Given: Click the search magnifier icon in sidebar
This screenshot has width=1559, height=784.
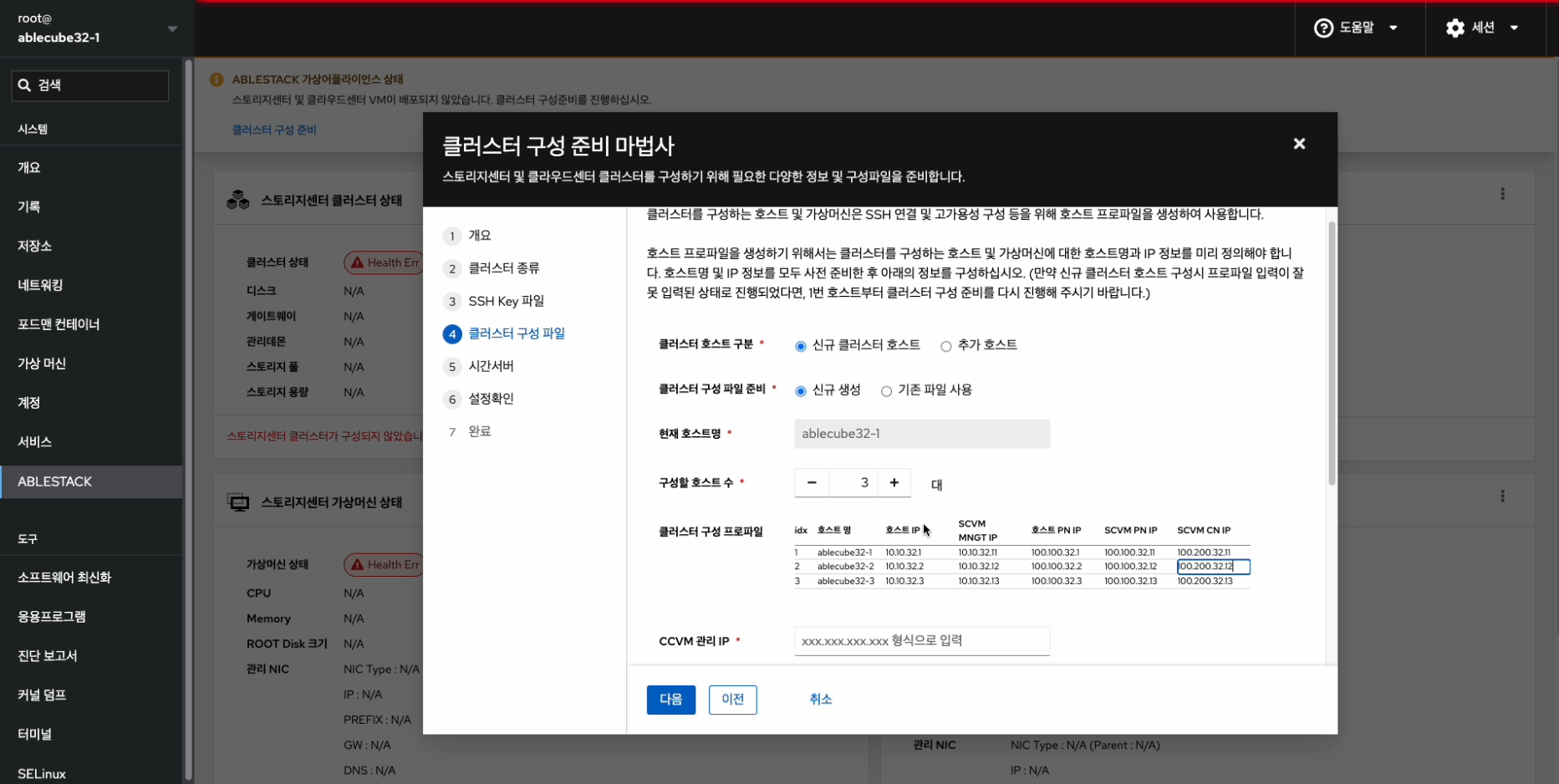Looking at the screenshot, I should (x=25, y=85).
